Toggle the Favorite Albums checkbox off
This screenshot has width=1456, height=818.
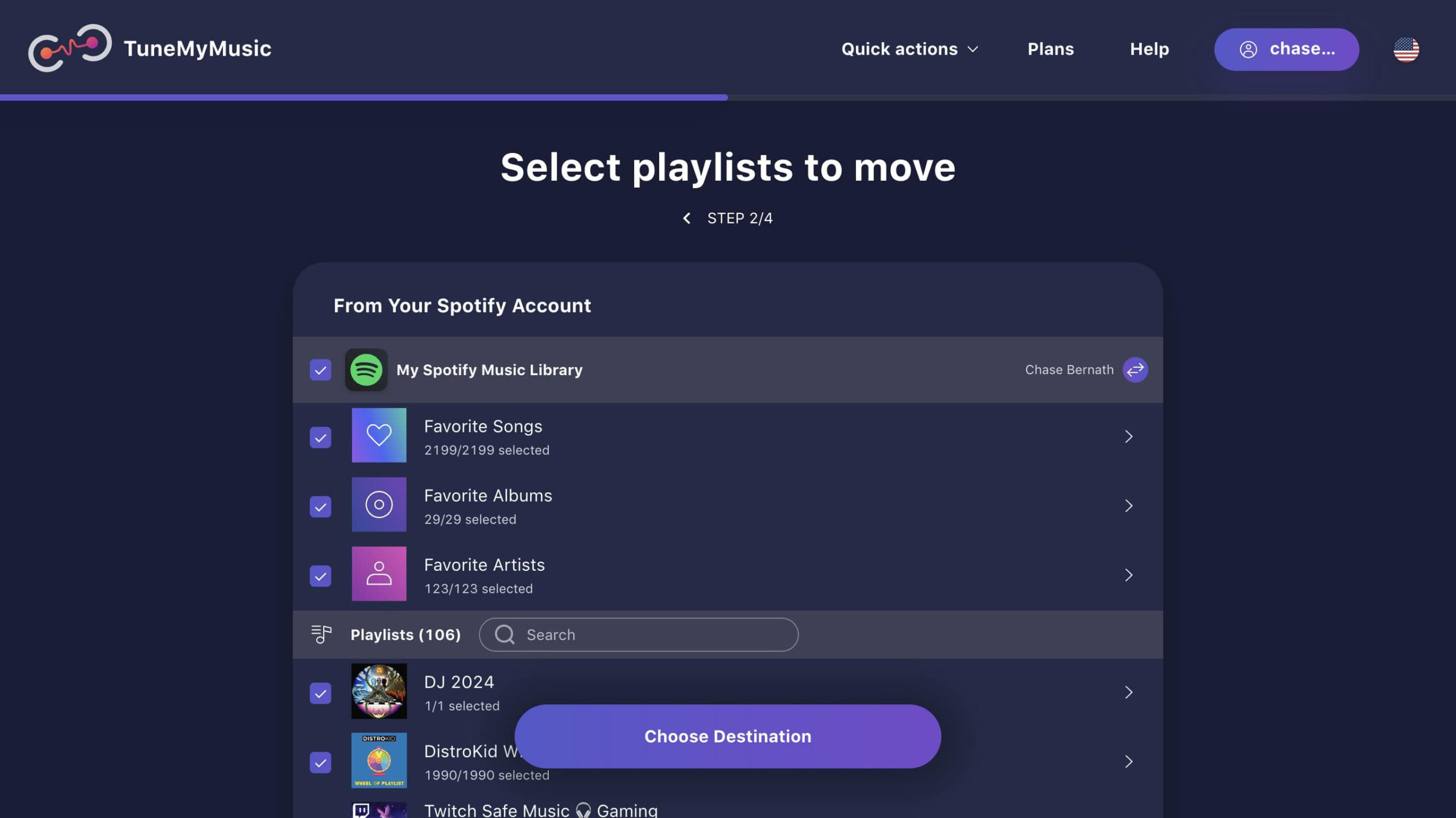click(x=320, y=505)
